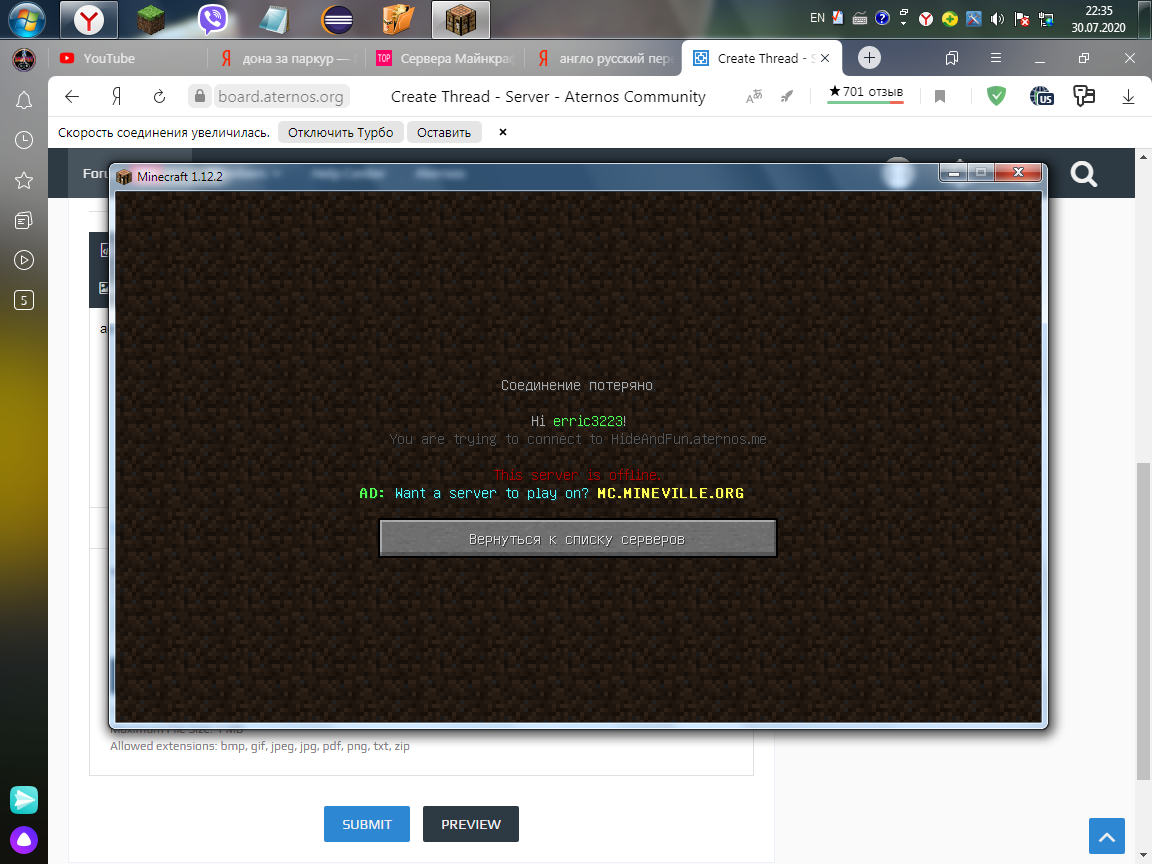Click the dark PREVIEW button
This screenshot has width=1152, height=864.
tap(471, 824)
